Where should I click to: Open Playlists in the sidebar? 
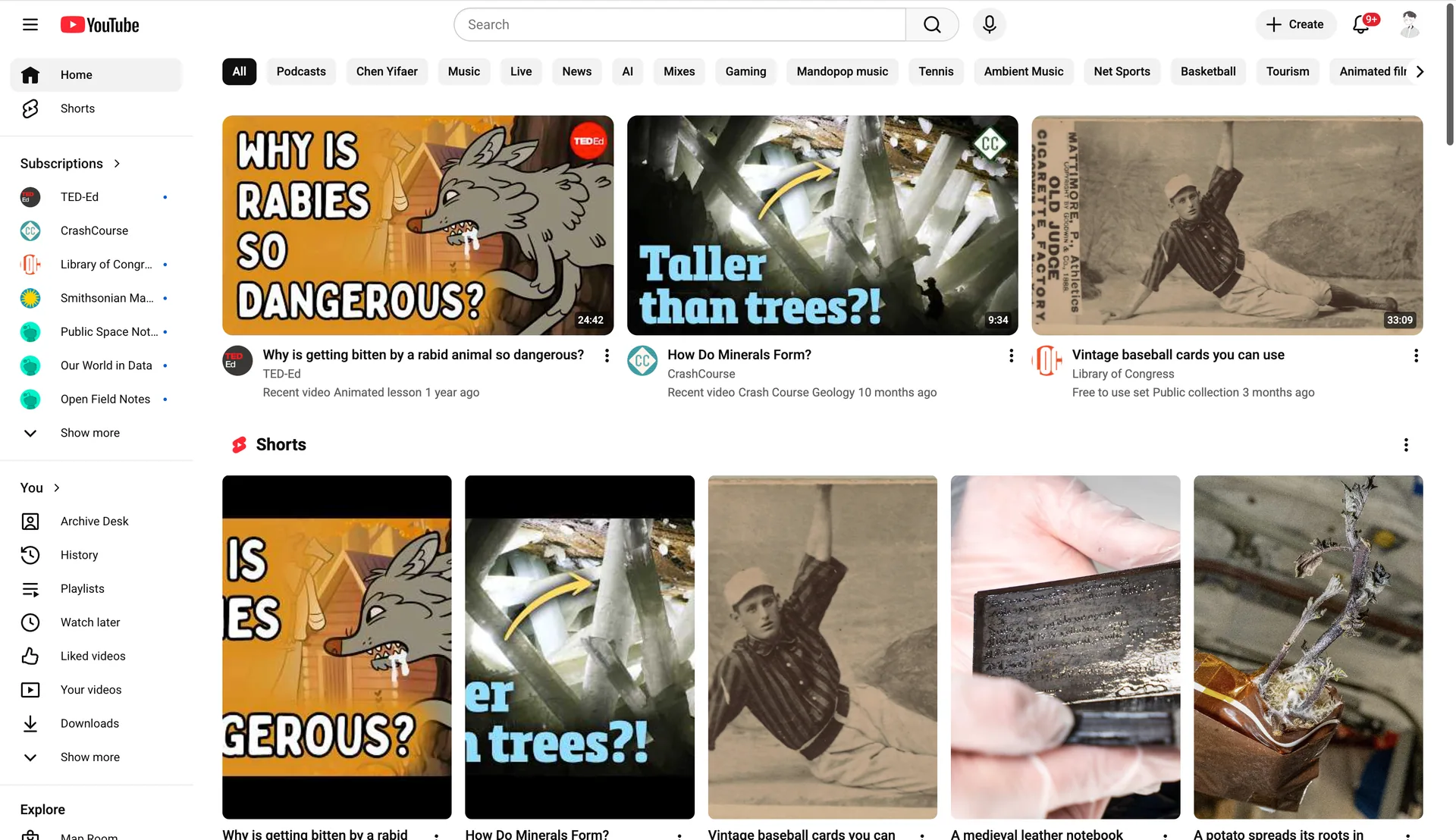(x=96, y=589)
